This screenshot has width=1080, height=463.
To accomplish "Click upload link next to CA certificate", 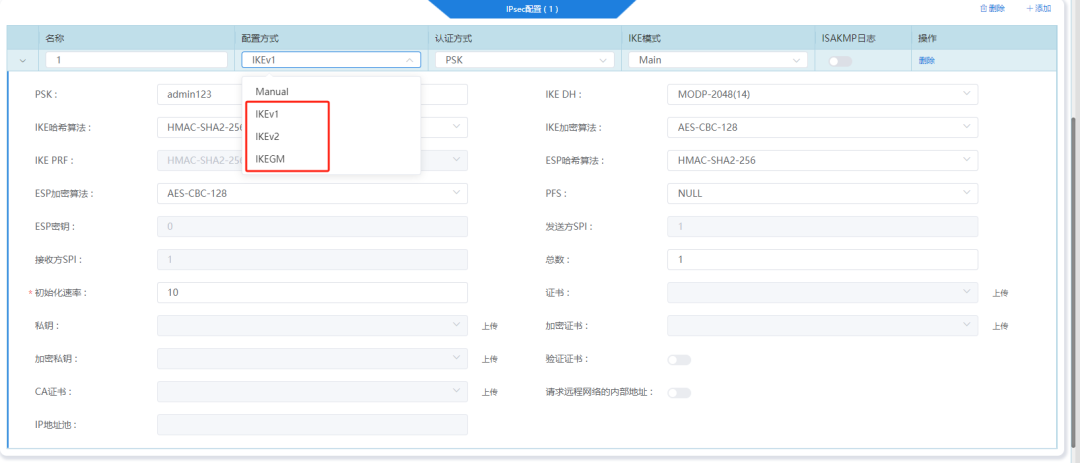I will (x=490, y=392).
